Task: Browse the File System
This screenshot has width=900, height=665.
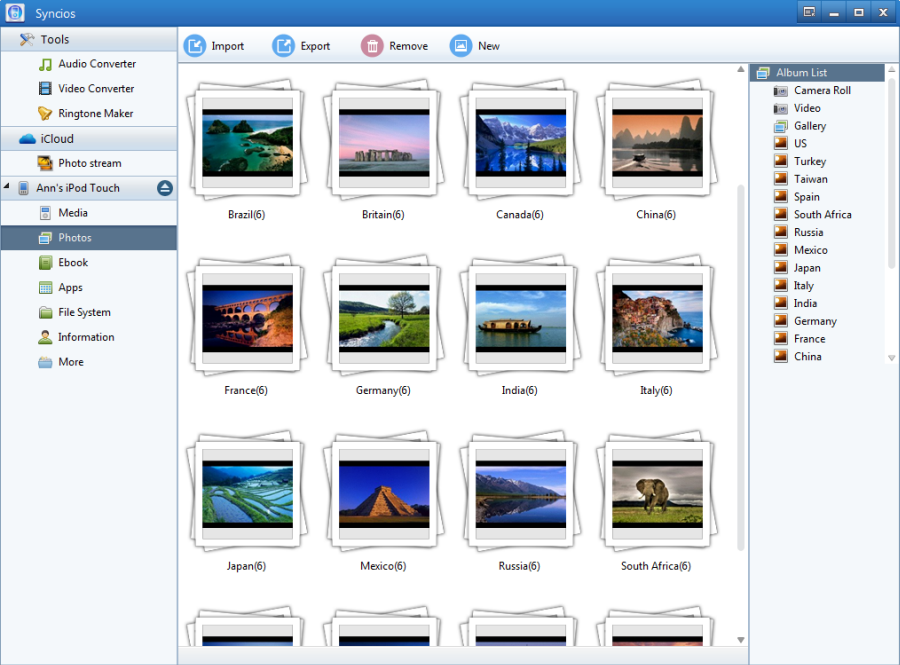Action: pyautogui.click(x=88, y=312)
